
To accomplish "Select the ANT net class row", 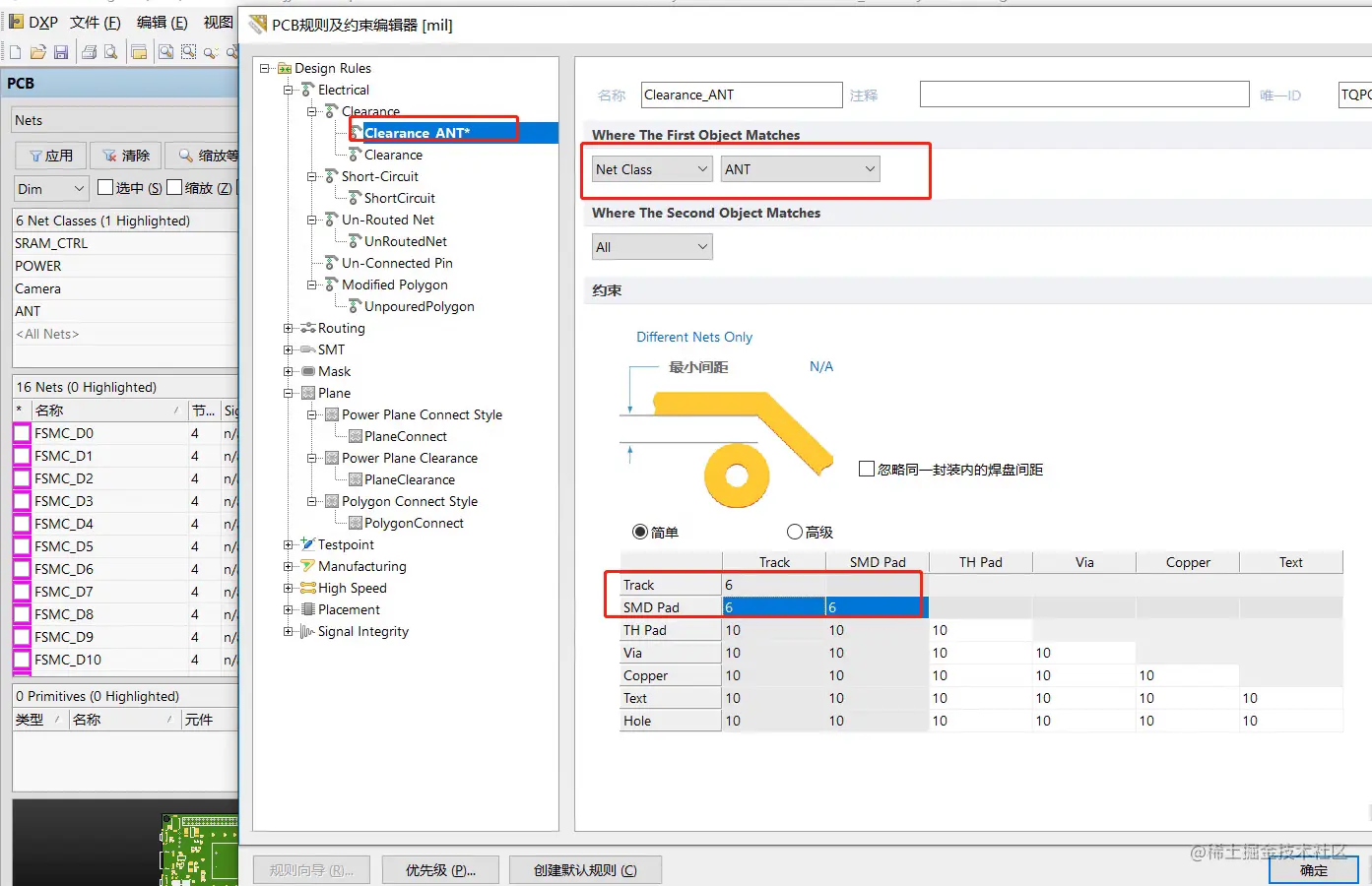I will pos(125,311).
